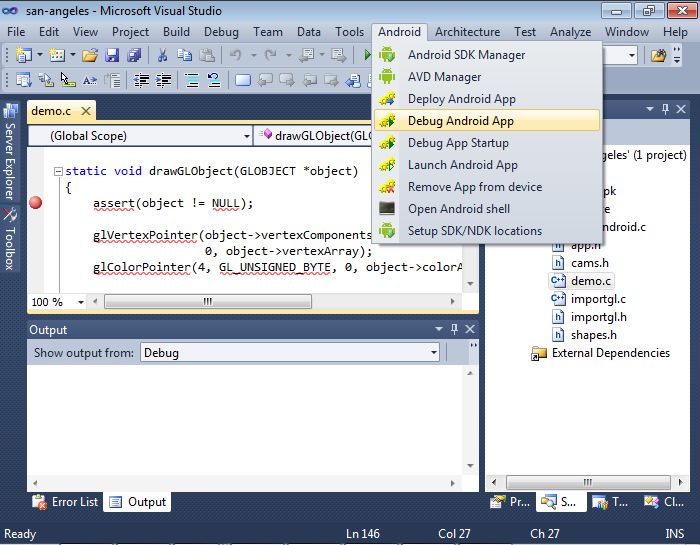Click the Navigate Forward icon
The image size is (700, 545).
click(338, 55)
